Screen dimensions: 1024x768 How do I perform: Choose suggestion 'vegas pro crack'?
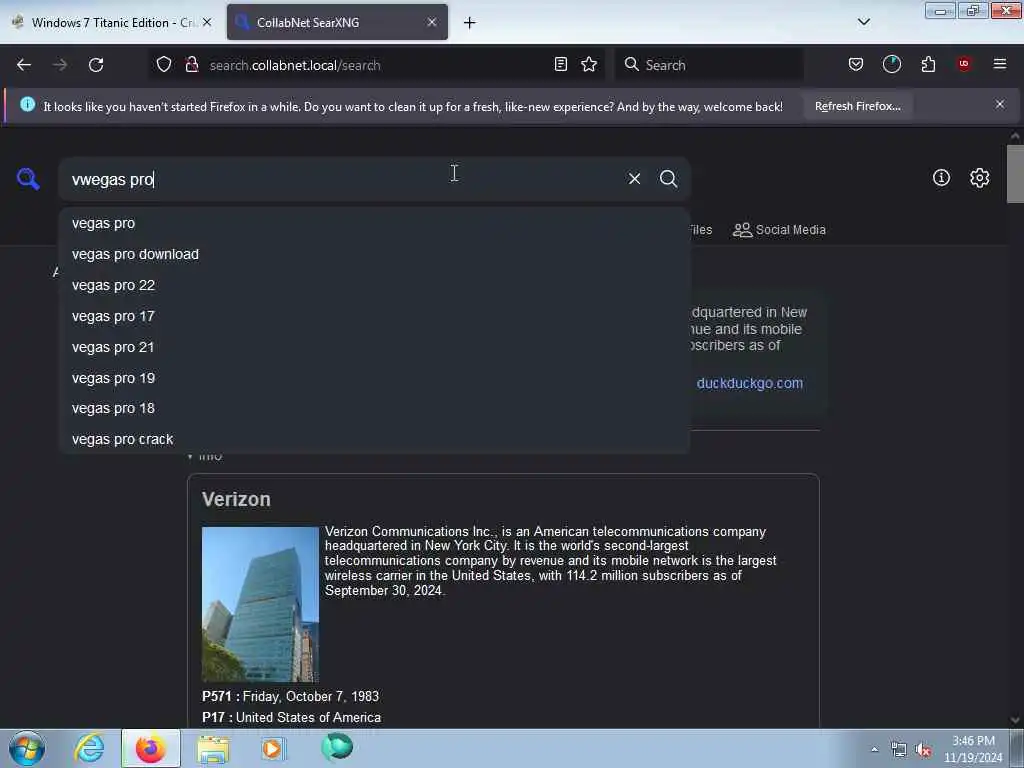[375, 439]
